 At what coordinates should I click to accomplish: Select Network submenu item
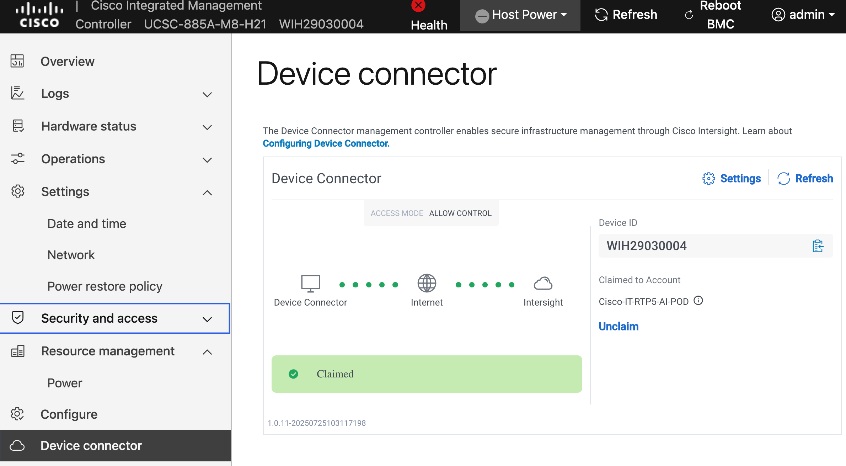point(71,255)
